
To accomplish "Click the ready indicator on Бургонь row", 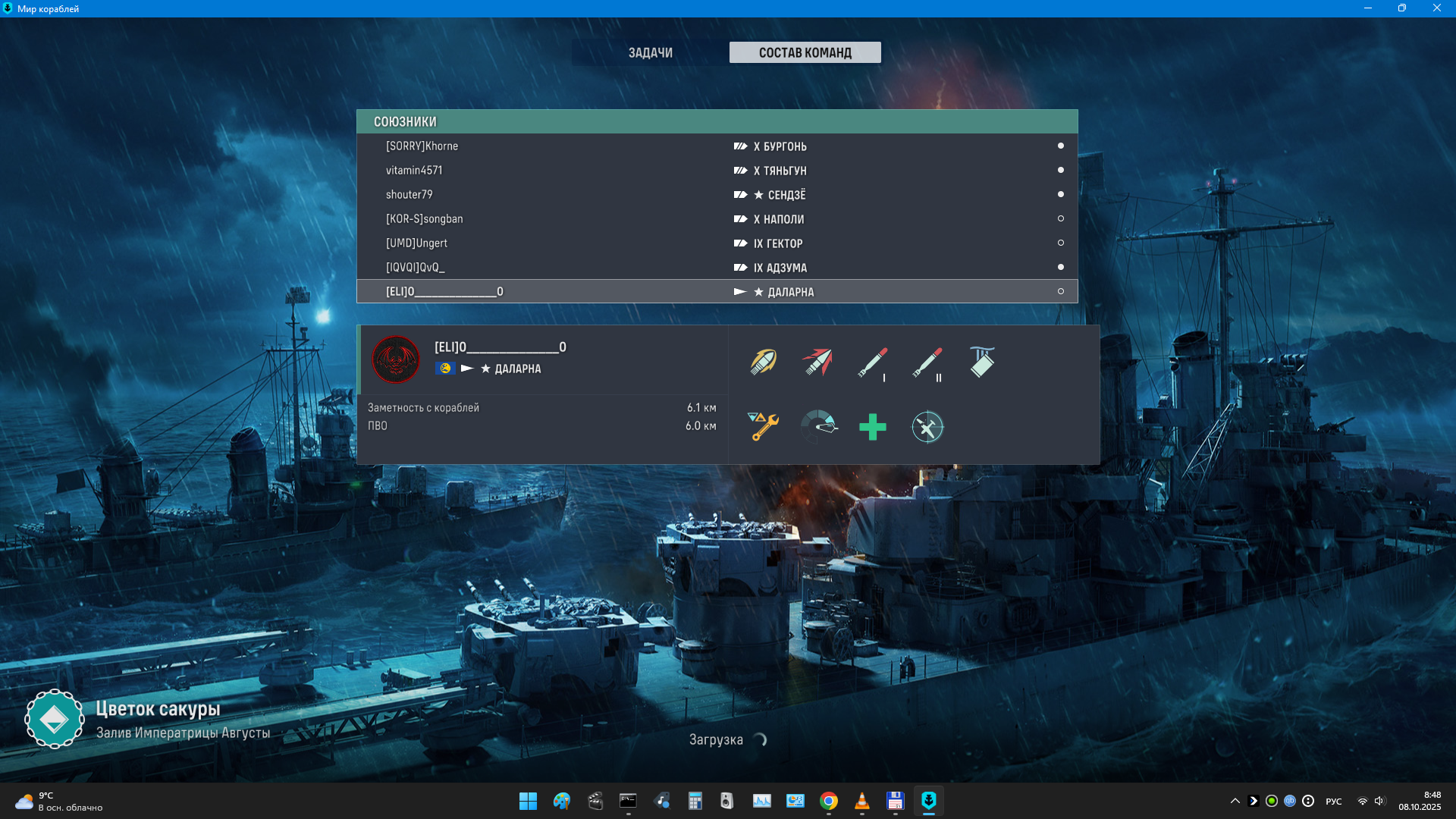I will [1060, 146].
